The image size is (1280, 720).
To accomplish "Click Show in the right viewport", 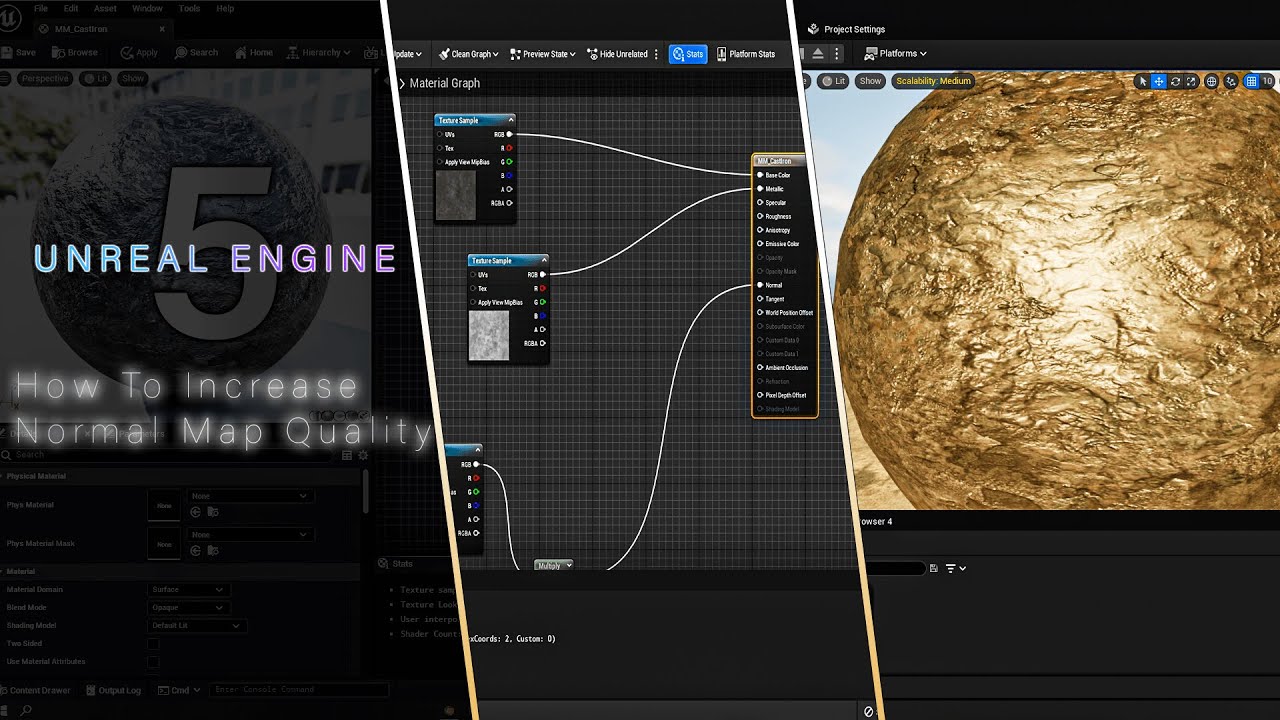I will pos(871,81).
